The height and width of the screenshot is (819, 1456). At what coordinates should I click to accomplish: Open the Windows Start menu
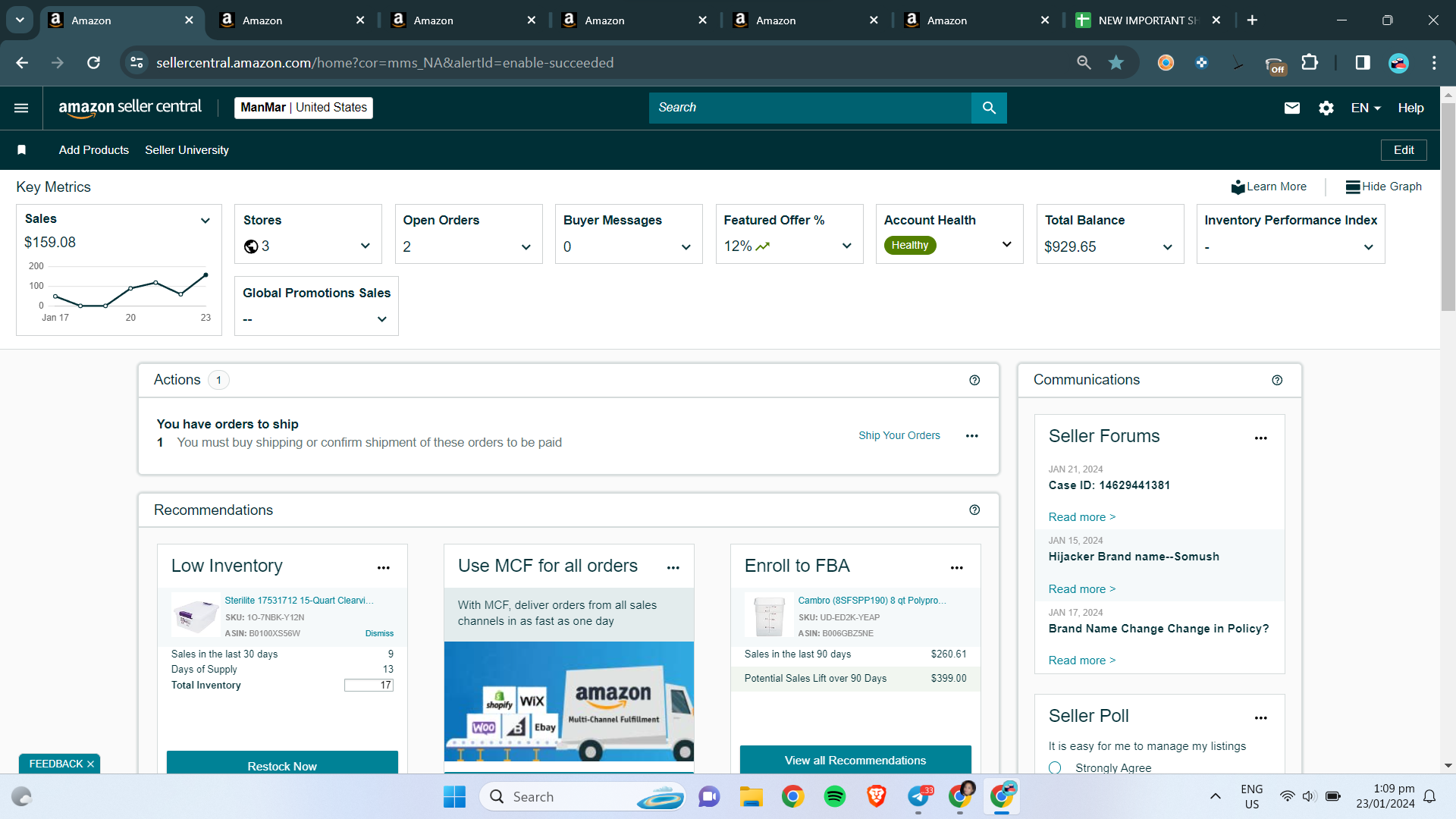(x=454, y=796)
